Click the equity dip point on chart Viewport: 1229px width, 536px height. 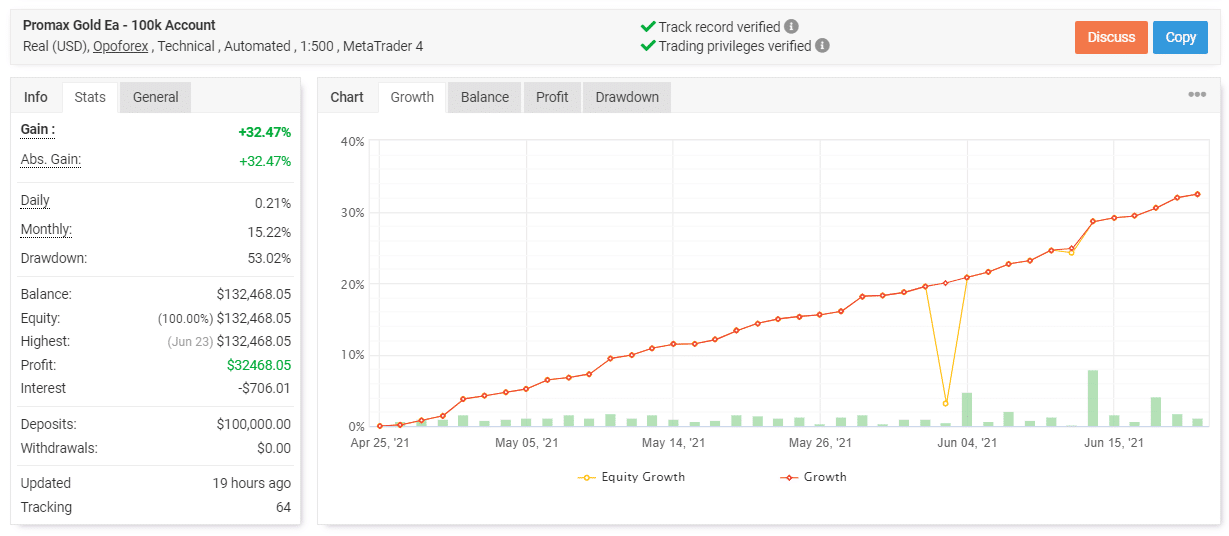(945, 403)
